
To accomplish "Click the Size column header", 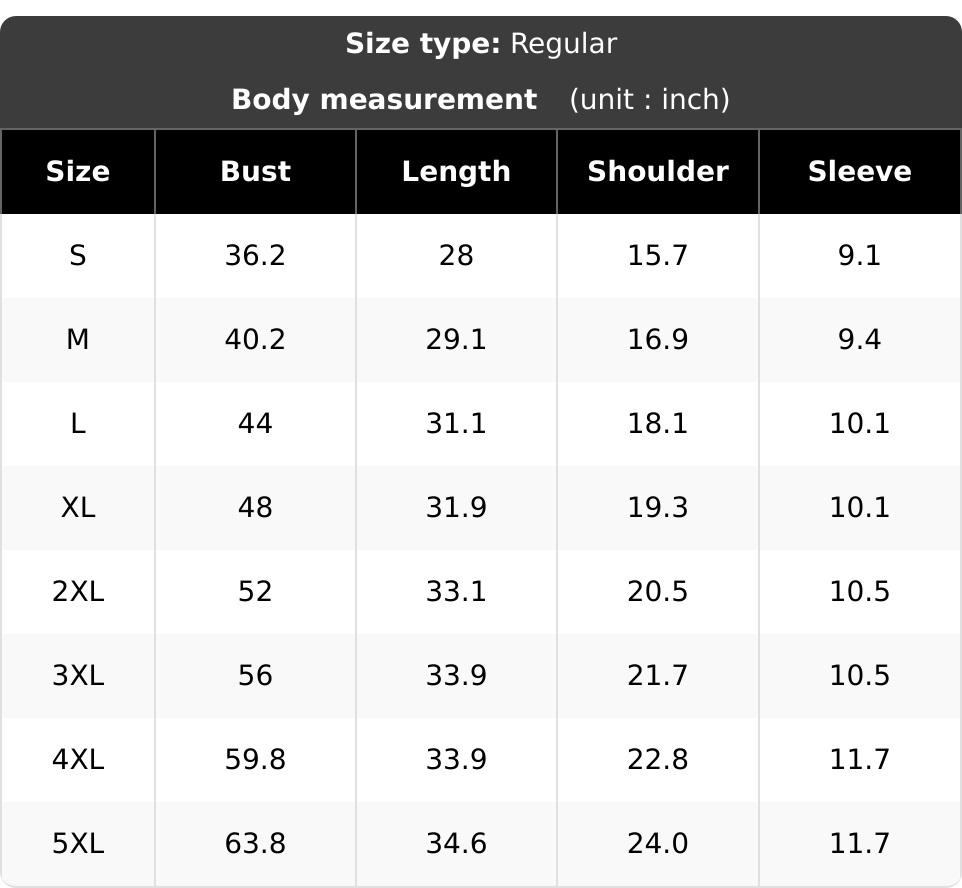I will 78,171.
